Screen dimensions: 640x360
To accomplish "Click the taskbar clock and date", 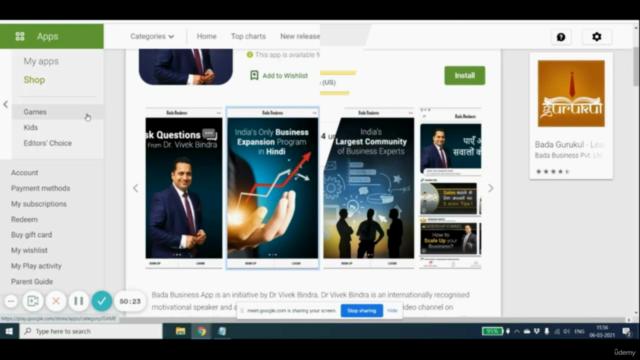I will (602, 331).
